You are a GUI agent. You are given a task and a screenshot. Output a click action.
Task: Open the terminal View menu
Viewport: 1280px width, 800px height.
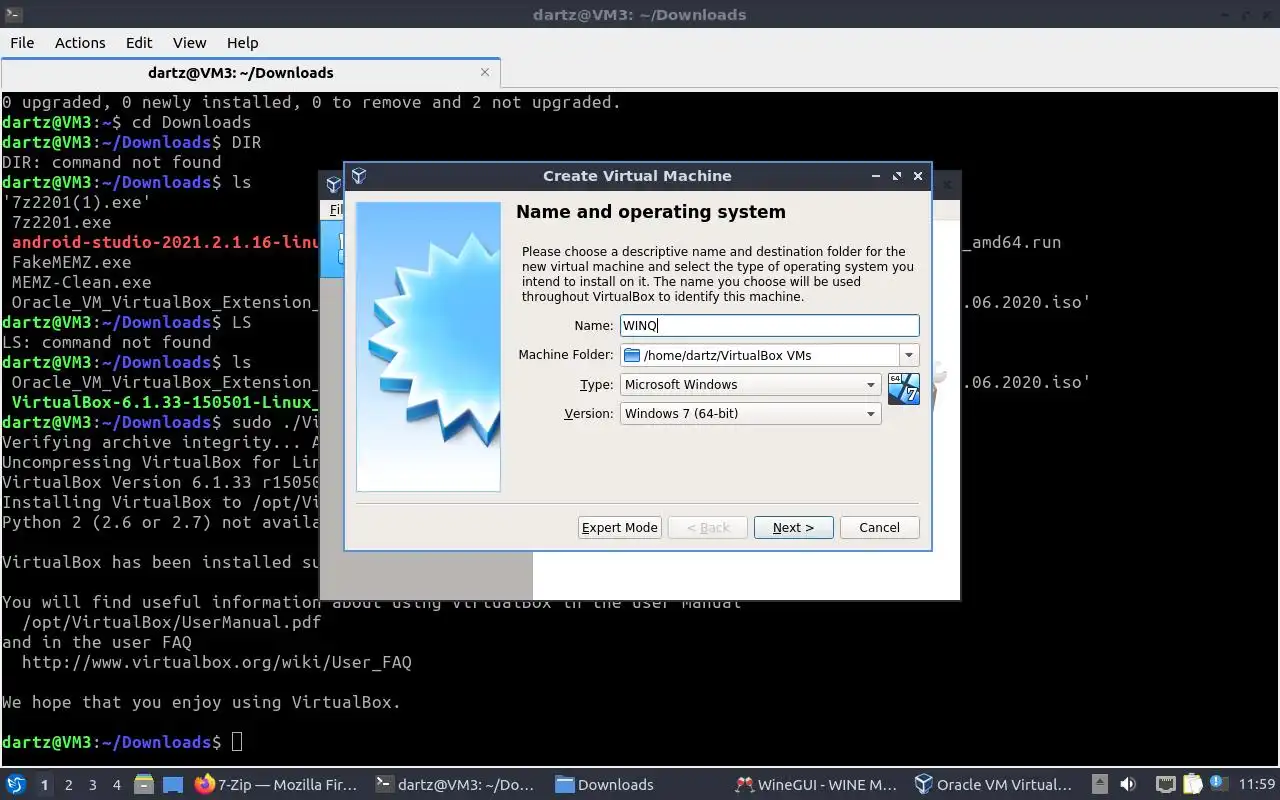(189, 43)
